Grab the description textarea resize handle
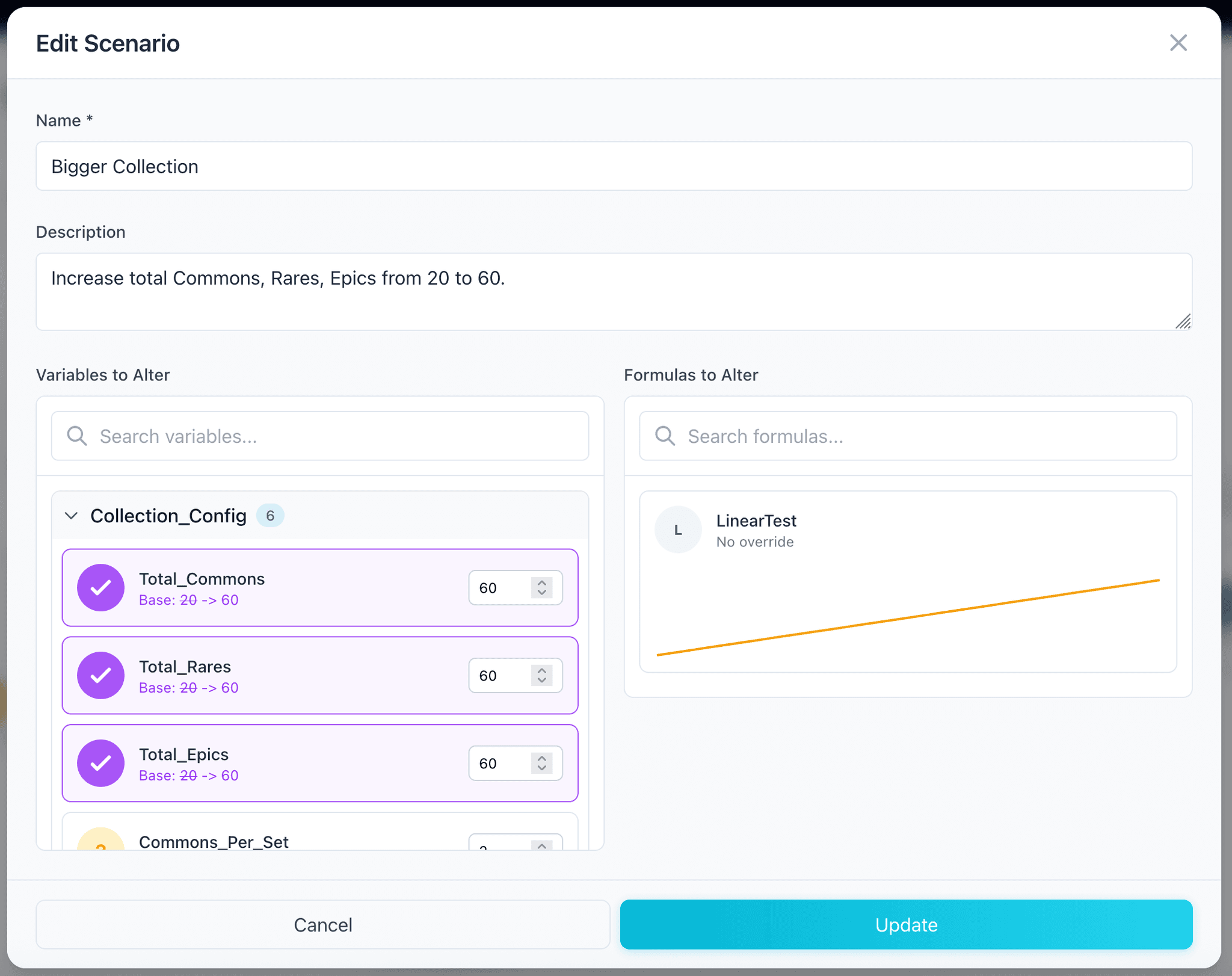The width and height of the screenshot is (1232, 976). (1183, 322)
